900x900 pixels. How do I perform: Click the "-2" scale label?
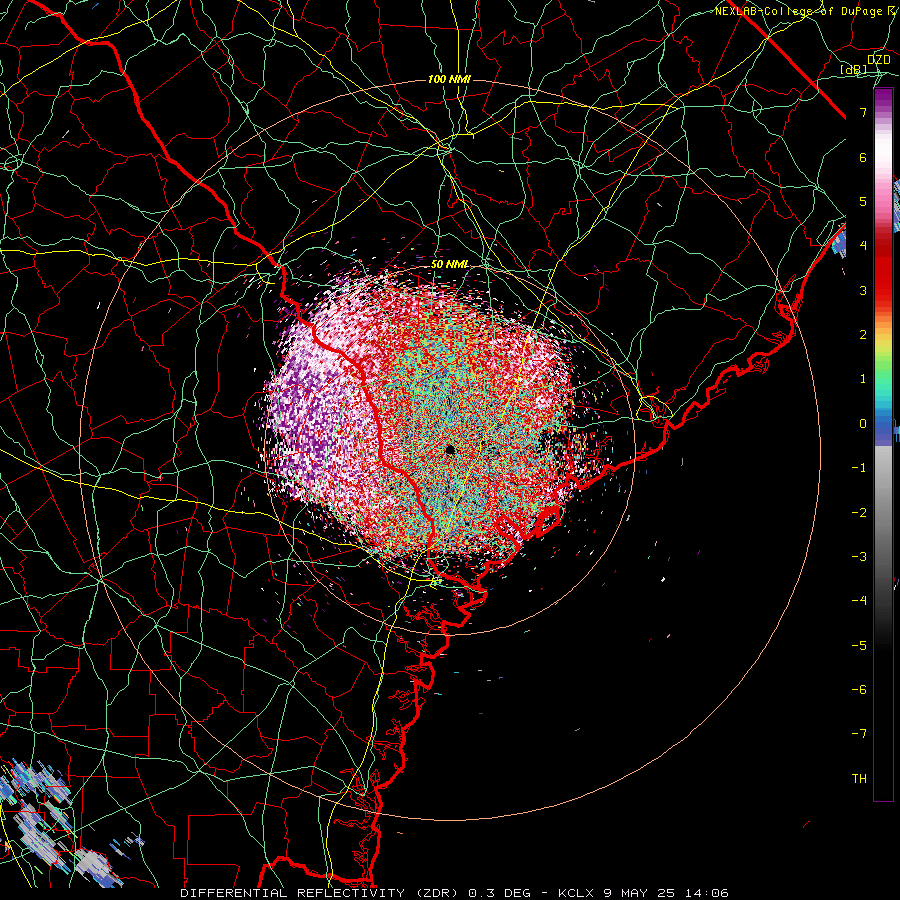point(859,513)
